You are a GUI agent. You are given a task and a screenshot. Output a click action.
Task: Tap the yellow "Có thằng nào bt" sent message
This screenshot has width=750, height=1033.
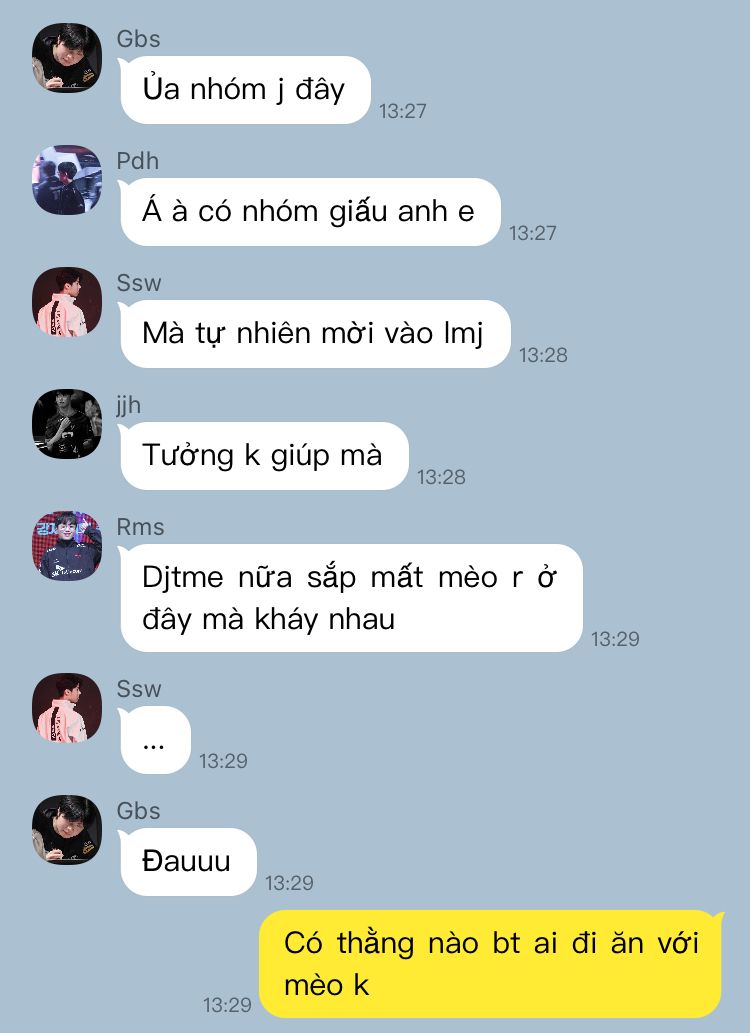[x=491, y=964]
